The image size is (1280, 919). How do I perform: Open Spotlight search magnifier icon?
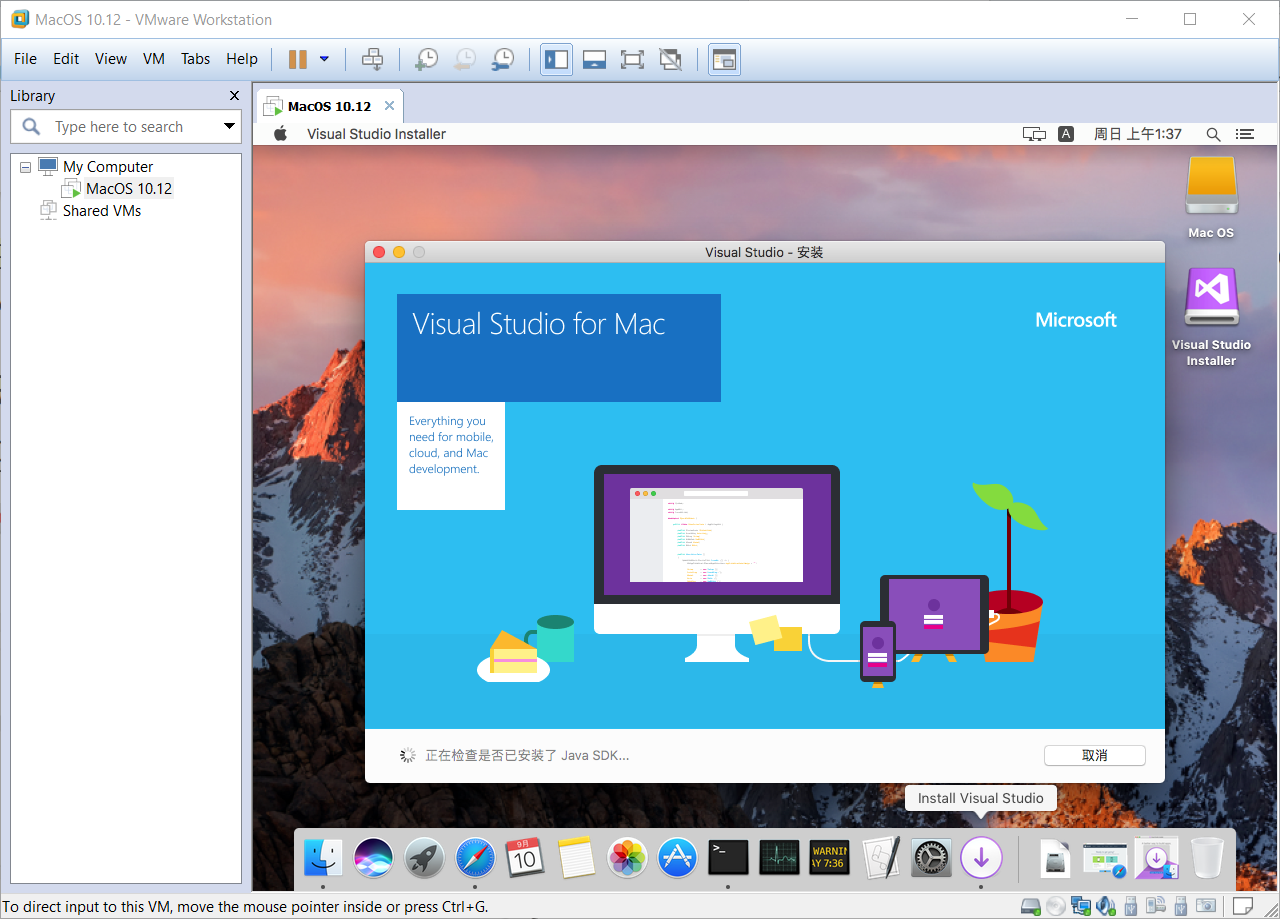click(x=1213, y=134)
